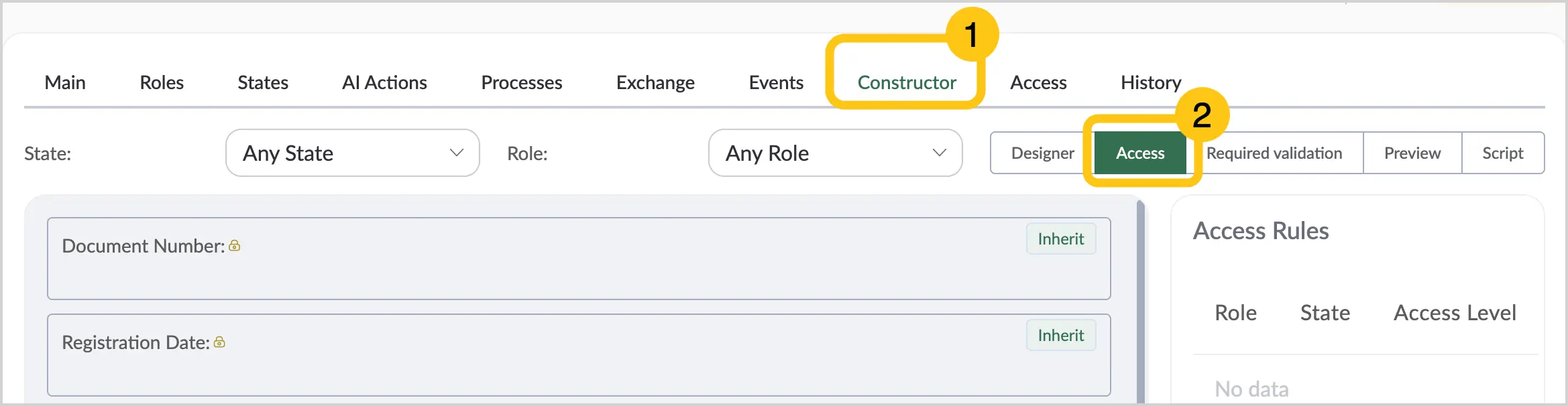
Task: Switch to Access mode button
Action: click(x=1140, y=153)
